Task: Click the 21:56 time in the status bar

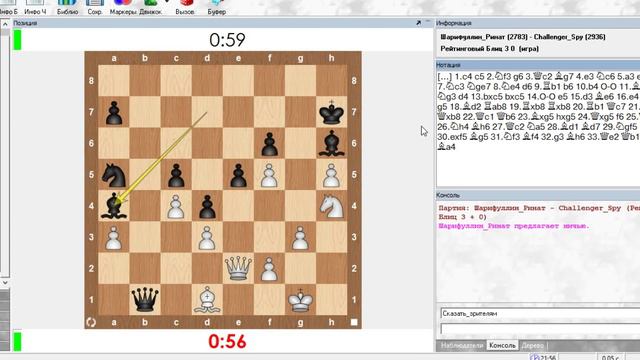Action: (547, 358)
